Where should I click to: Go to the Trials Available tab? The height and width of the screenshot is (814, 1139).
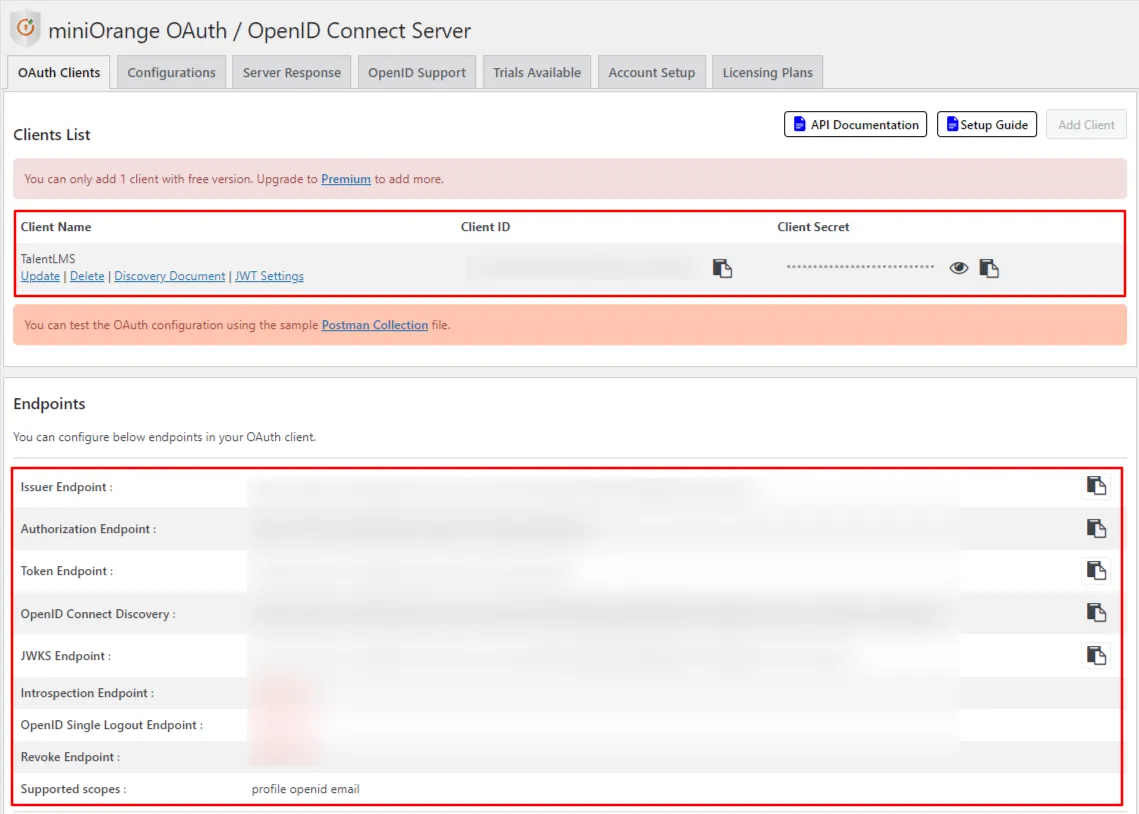point(537,73)
